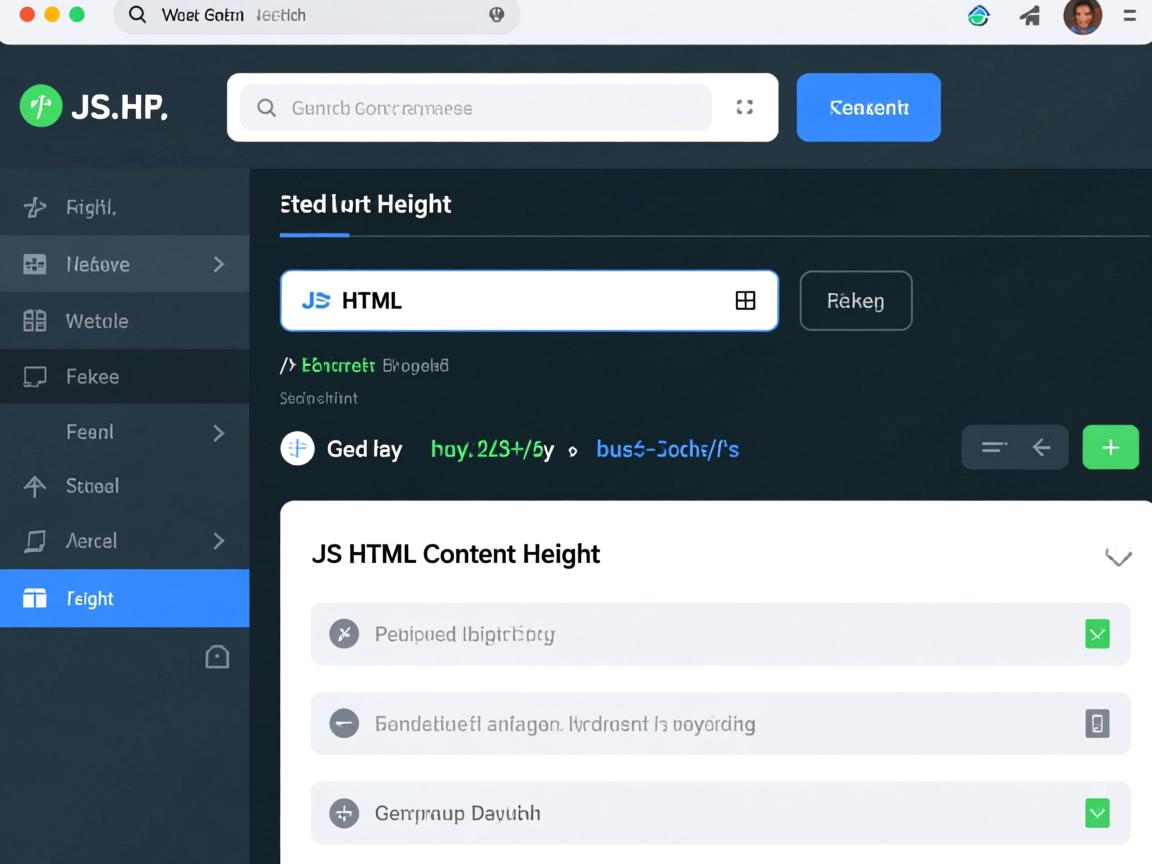Open the Eted lurt Height tab
This screenshot has width=1152, height=864.
[365, 205]
